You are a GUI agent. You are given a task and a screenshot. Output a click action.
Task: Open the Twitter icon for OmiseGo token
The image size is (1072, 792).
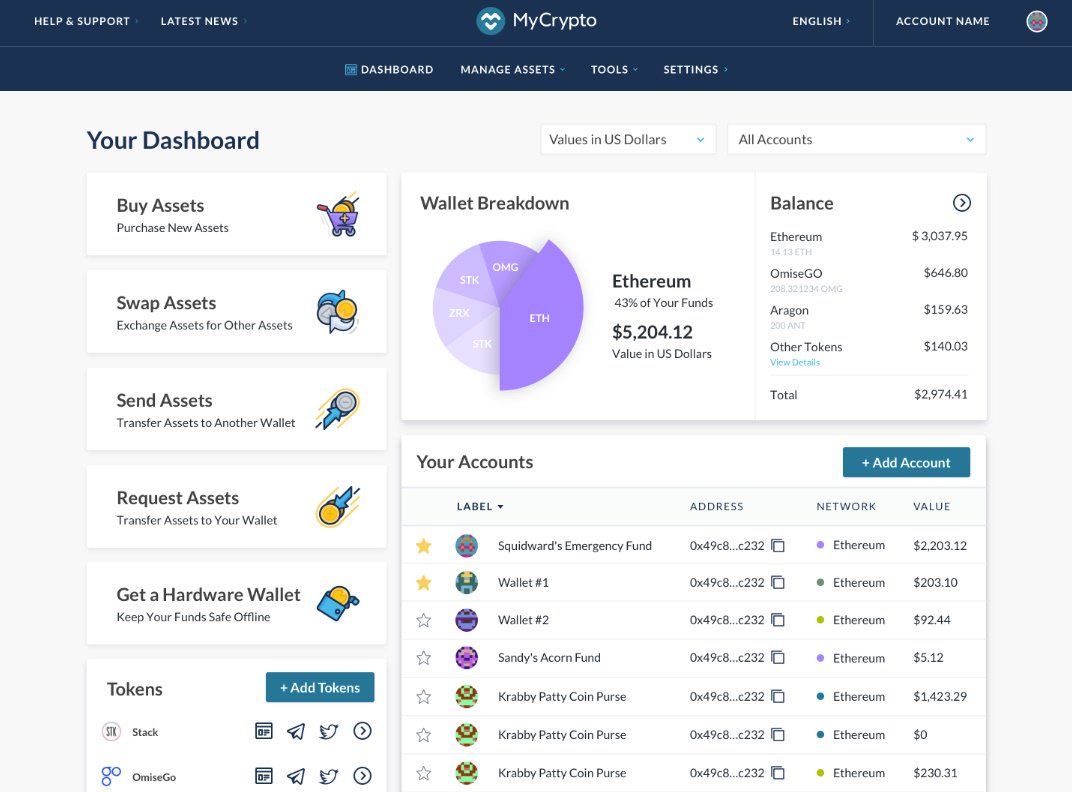click(329, 776)
